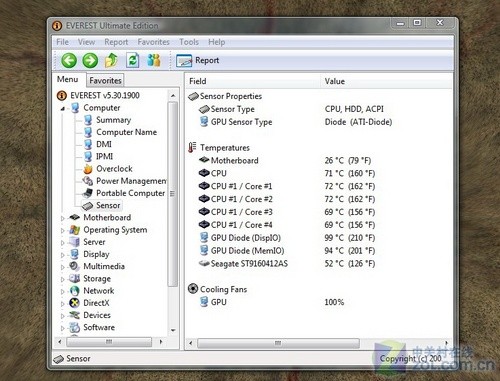
Task: Expand the Multimedia tree node
Action: coord(63,267)
